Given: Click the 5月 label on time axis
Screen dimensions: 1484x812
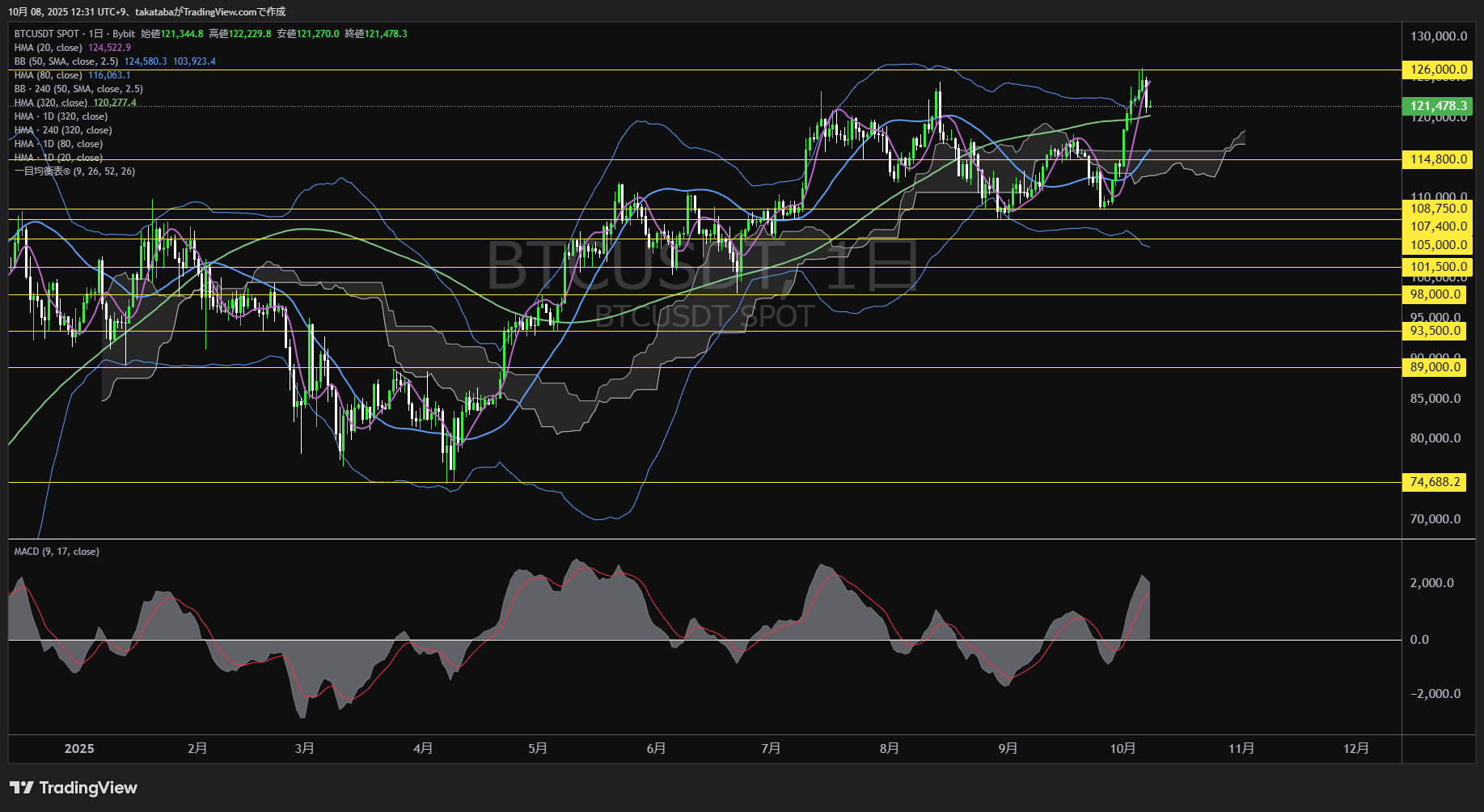Looking at the screenshot, I should pyautogui.click(x=538, y=748).
